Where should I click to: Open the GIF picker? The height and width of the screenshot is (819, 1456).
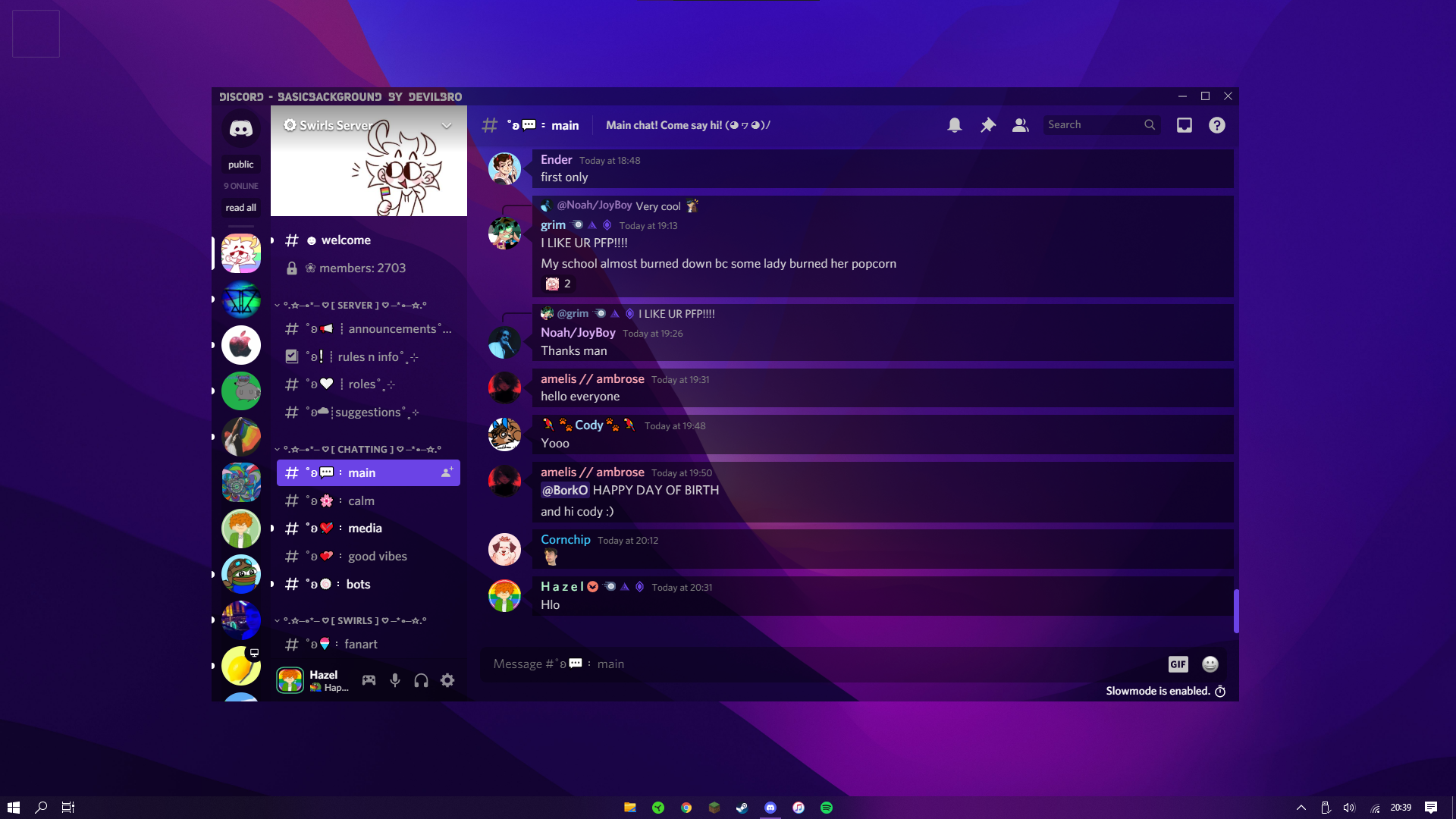click(x=1178, y=664)
